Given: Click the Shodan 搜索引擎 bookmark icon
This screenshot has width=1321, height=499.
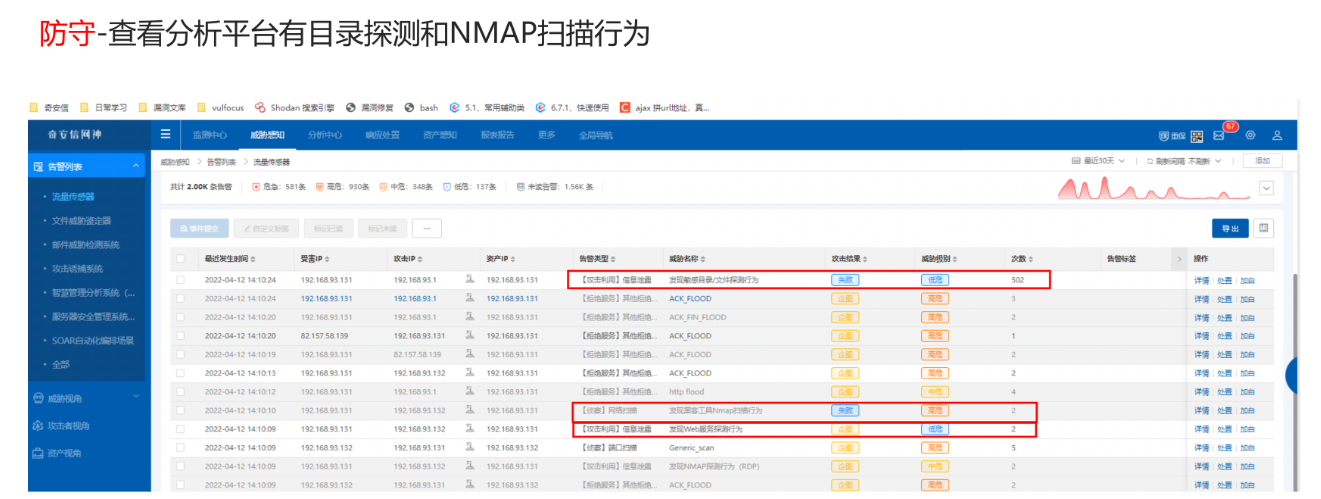Looking at the screenshot, I should pos(260,107).
